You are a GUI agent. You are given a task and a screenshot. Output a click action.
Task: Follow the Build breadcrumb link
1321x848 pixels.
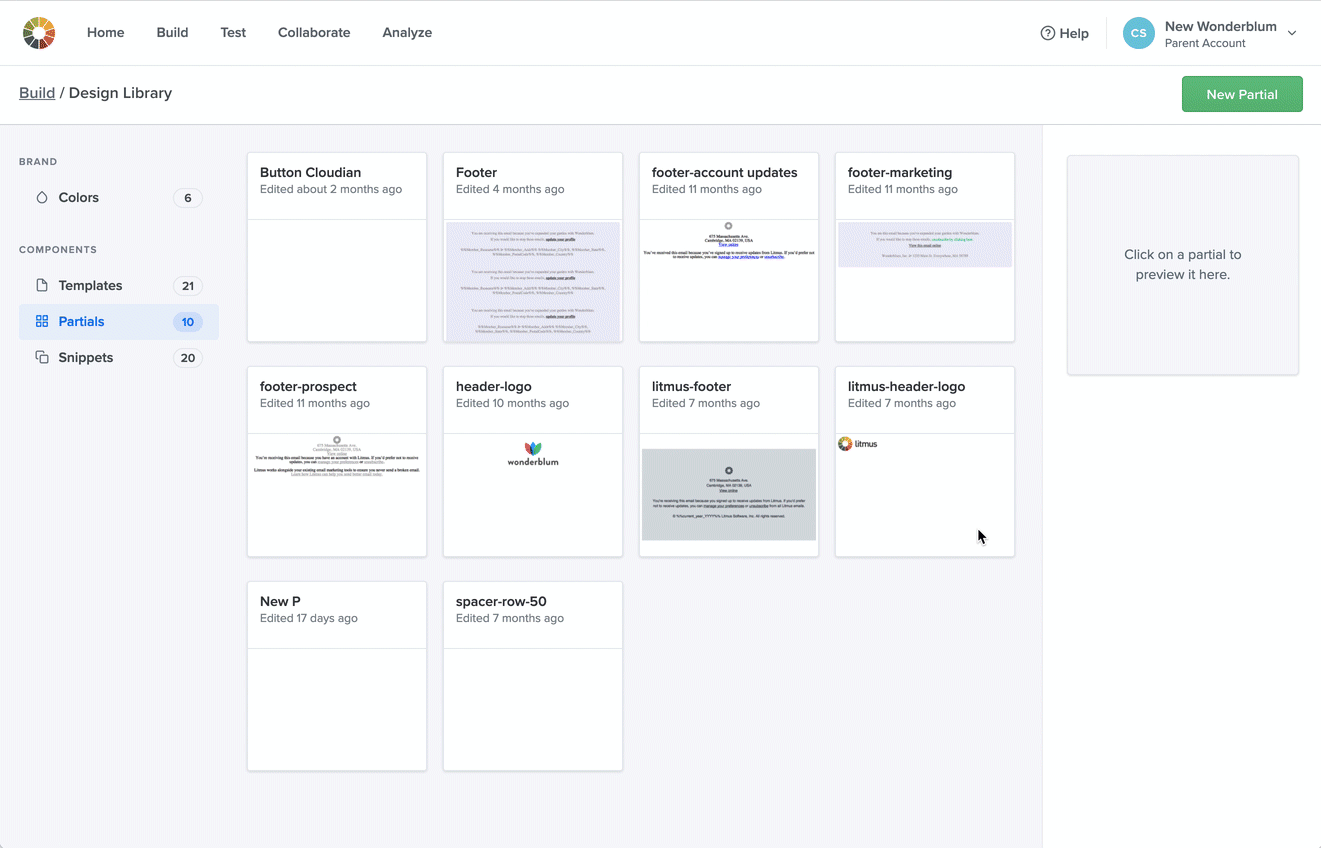point(37,93)
